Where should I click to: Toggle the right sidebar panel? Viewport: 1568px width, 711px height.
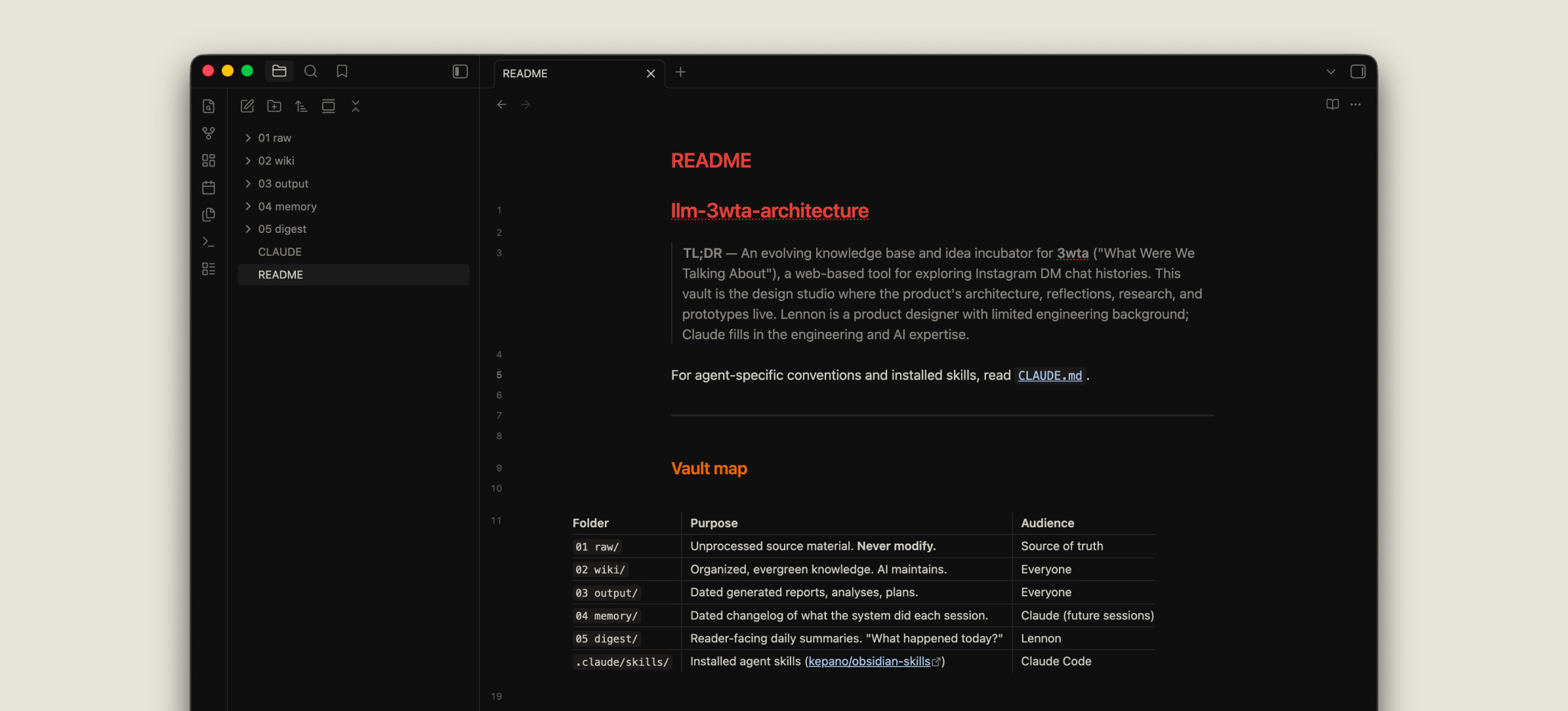pyautogui.click(x=1358, y=71)
